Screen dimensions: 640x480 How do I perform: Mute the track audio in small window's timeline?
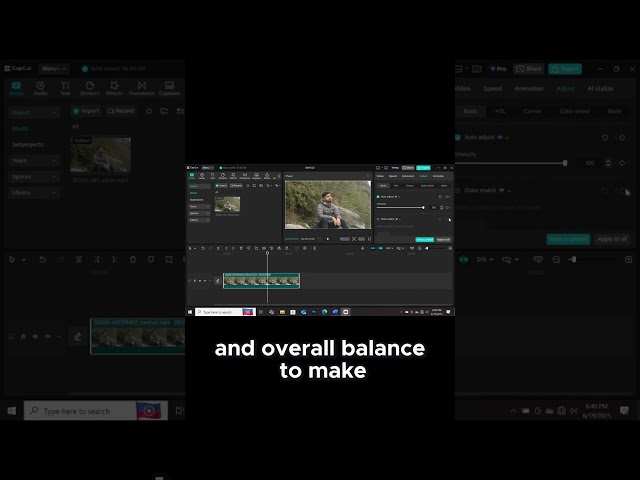pos(205,281)
